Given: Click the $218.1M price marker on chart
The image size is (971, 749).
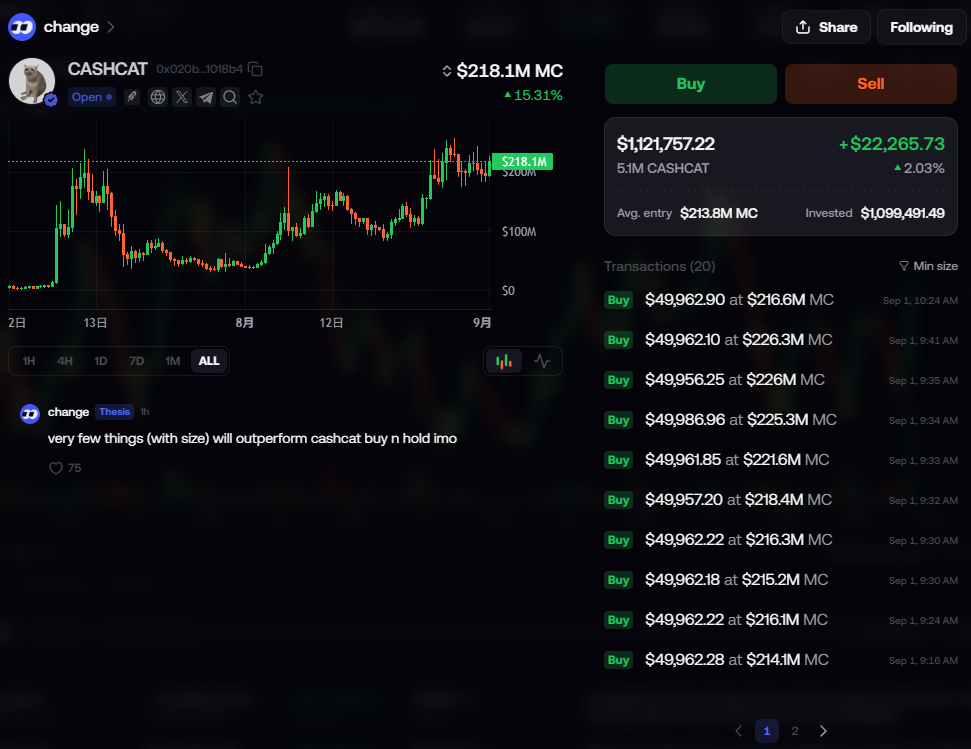Looking at the screenshot, I should [523, 162].
